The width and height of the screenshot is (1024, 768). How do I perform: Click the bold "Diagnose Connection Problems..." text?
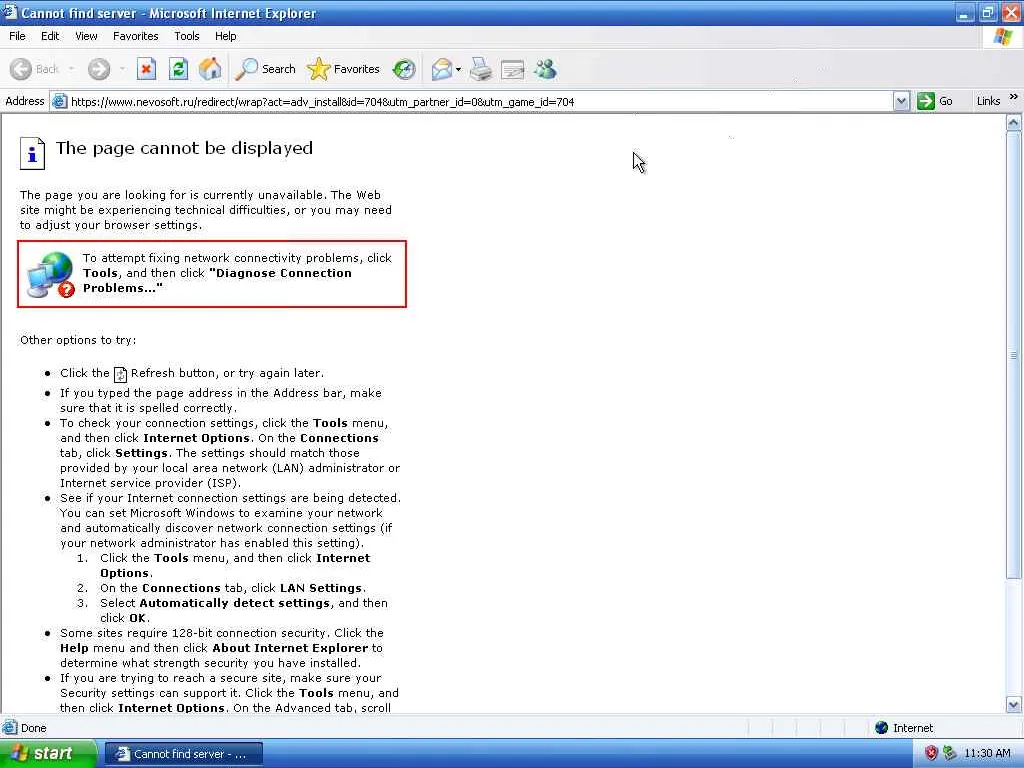point(217,280)
